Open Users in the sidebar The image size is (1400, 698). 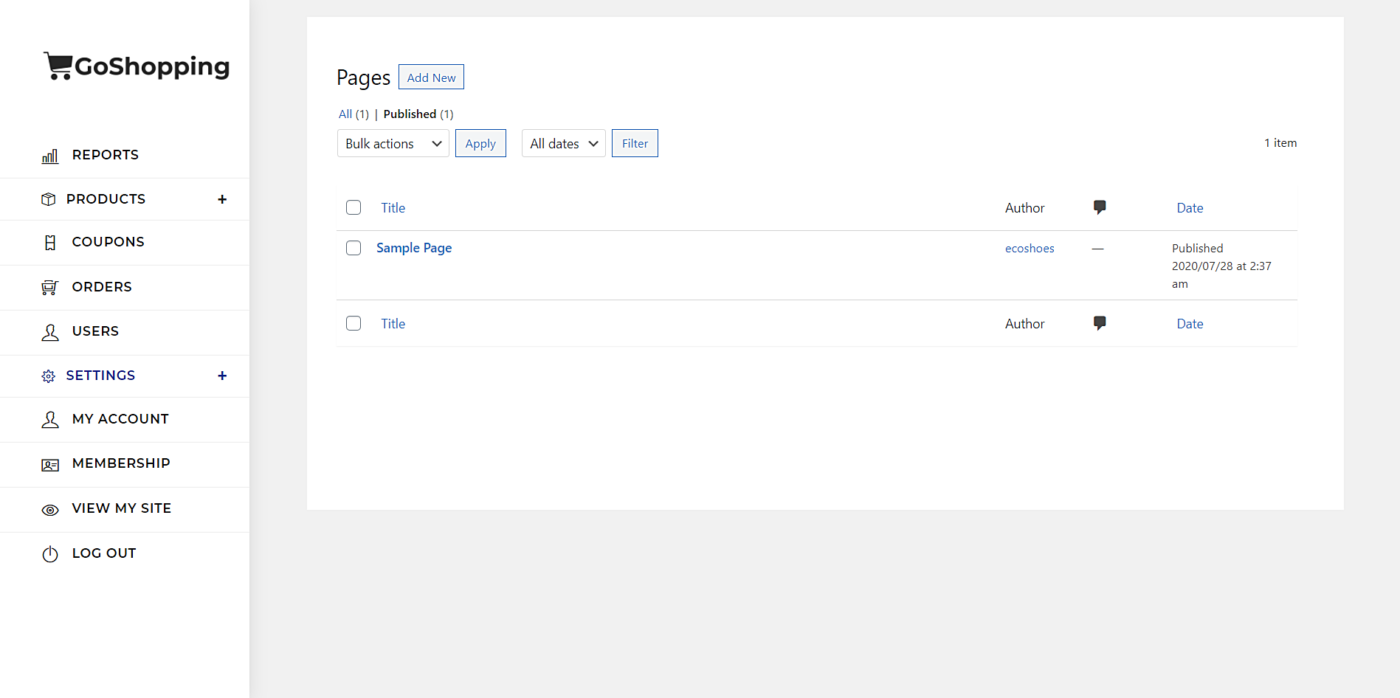point(95,331)
